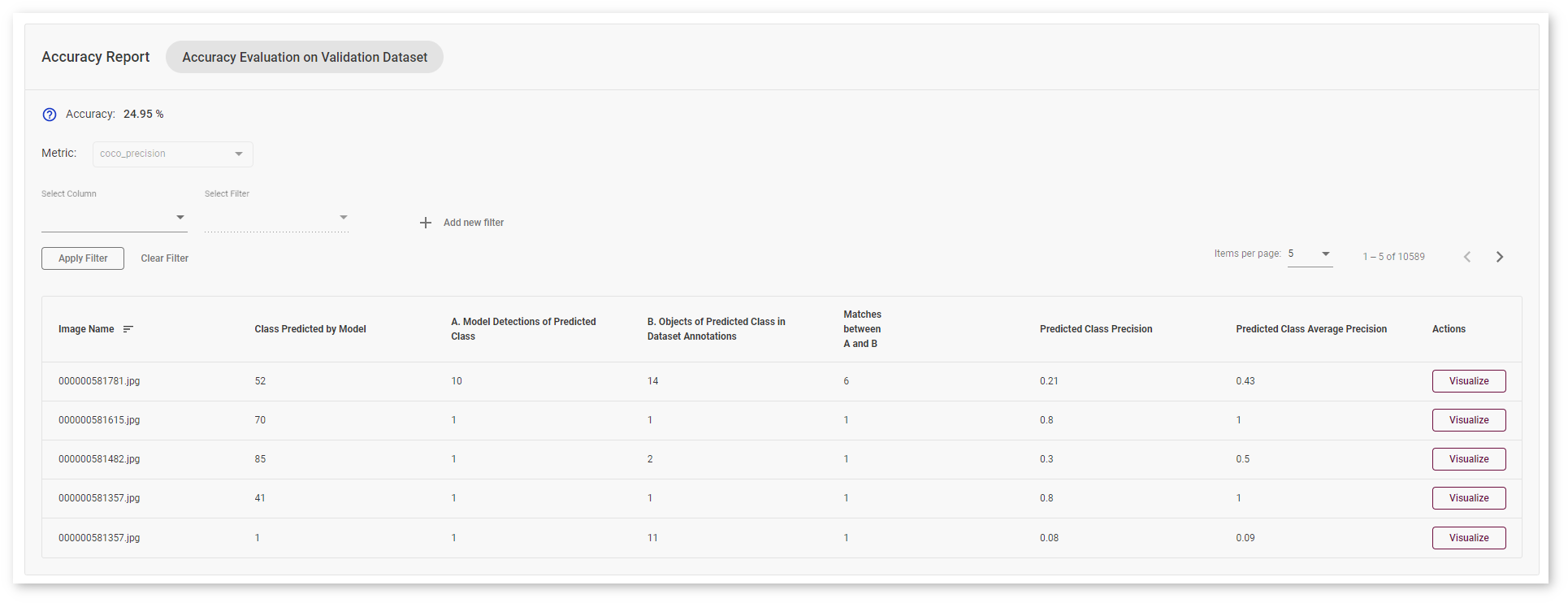Visualize the 000000581482.jpg row

coord(1469,459)
